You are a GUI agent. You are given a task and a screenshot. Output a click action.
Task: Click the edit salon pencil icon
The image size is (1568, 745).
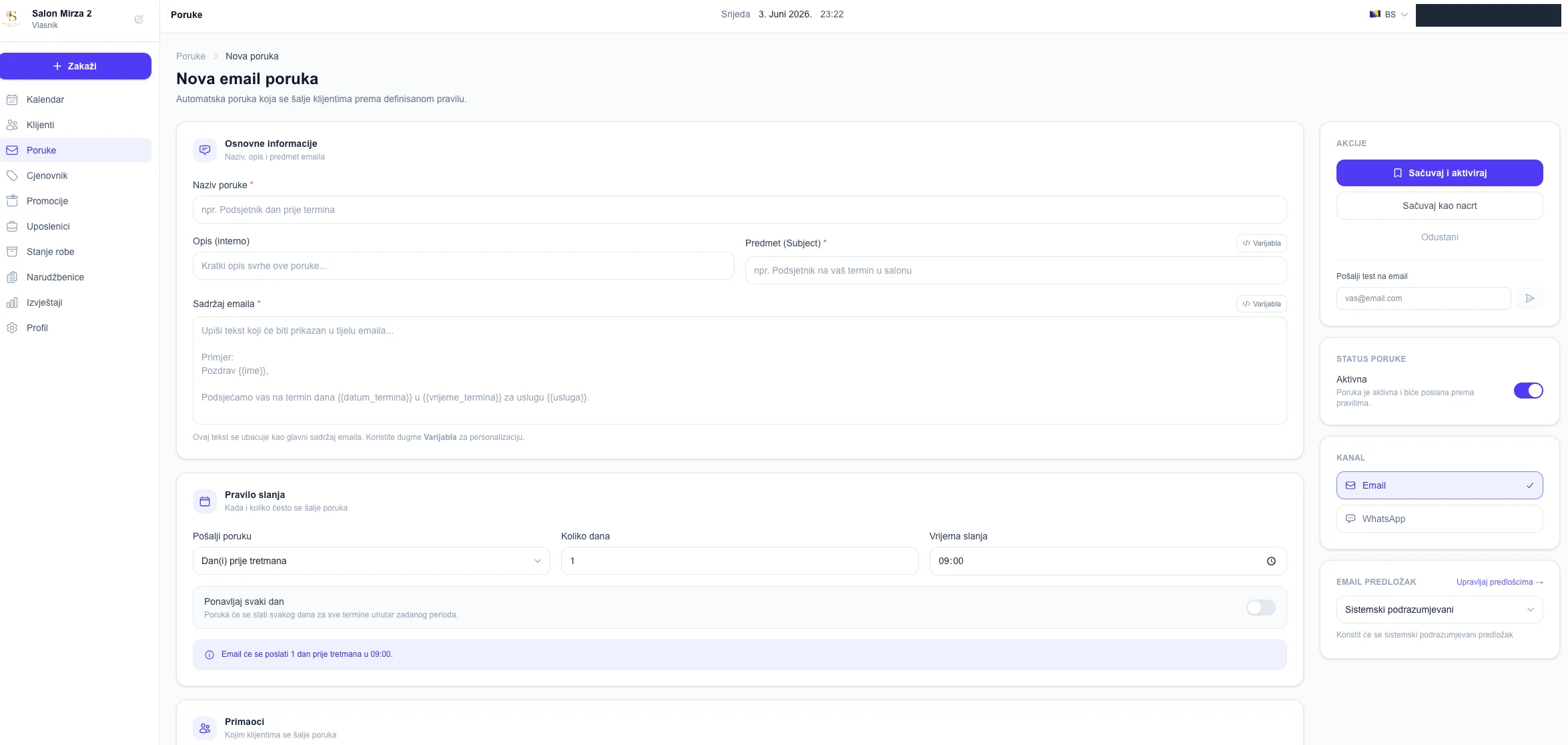139,19
